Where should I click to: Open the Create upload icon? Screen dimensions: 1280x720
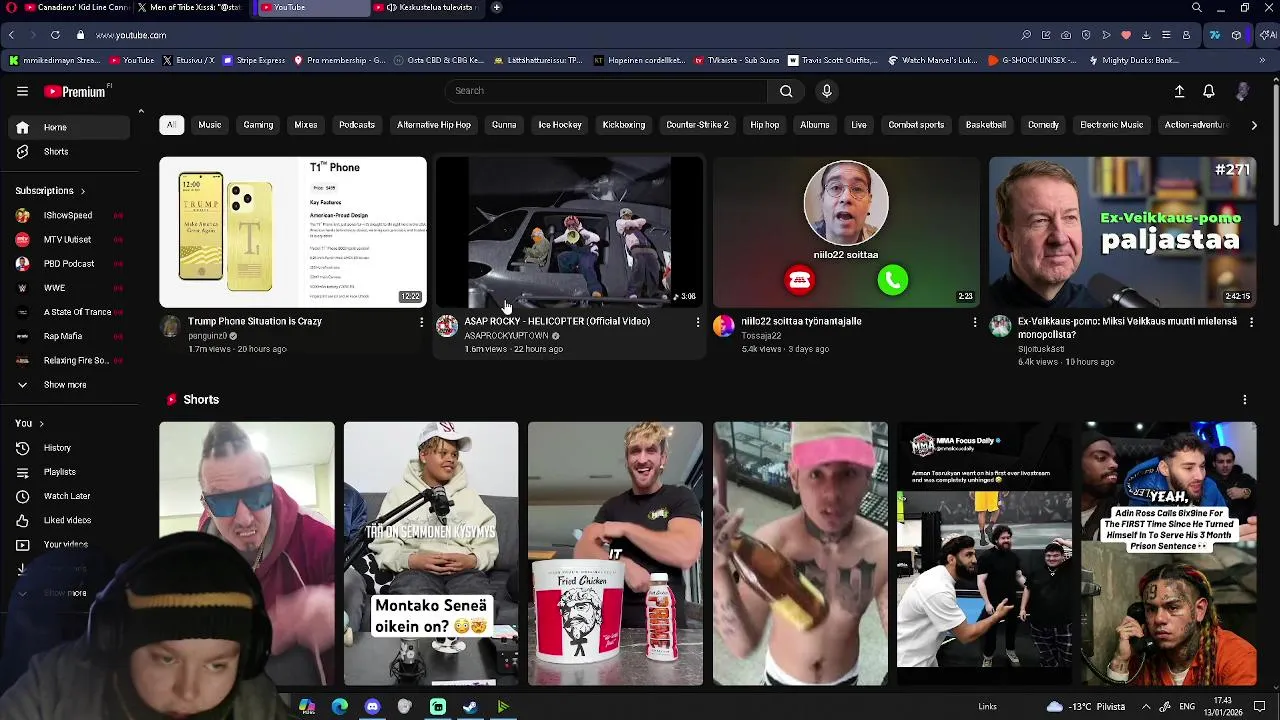click(1179, 91)
